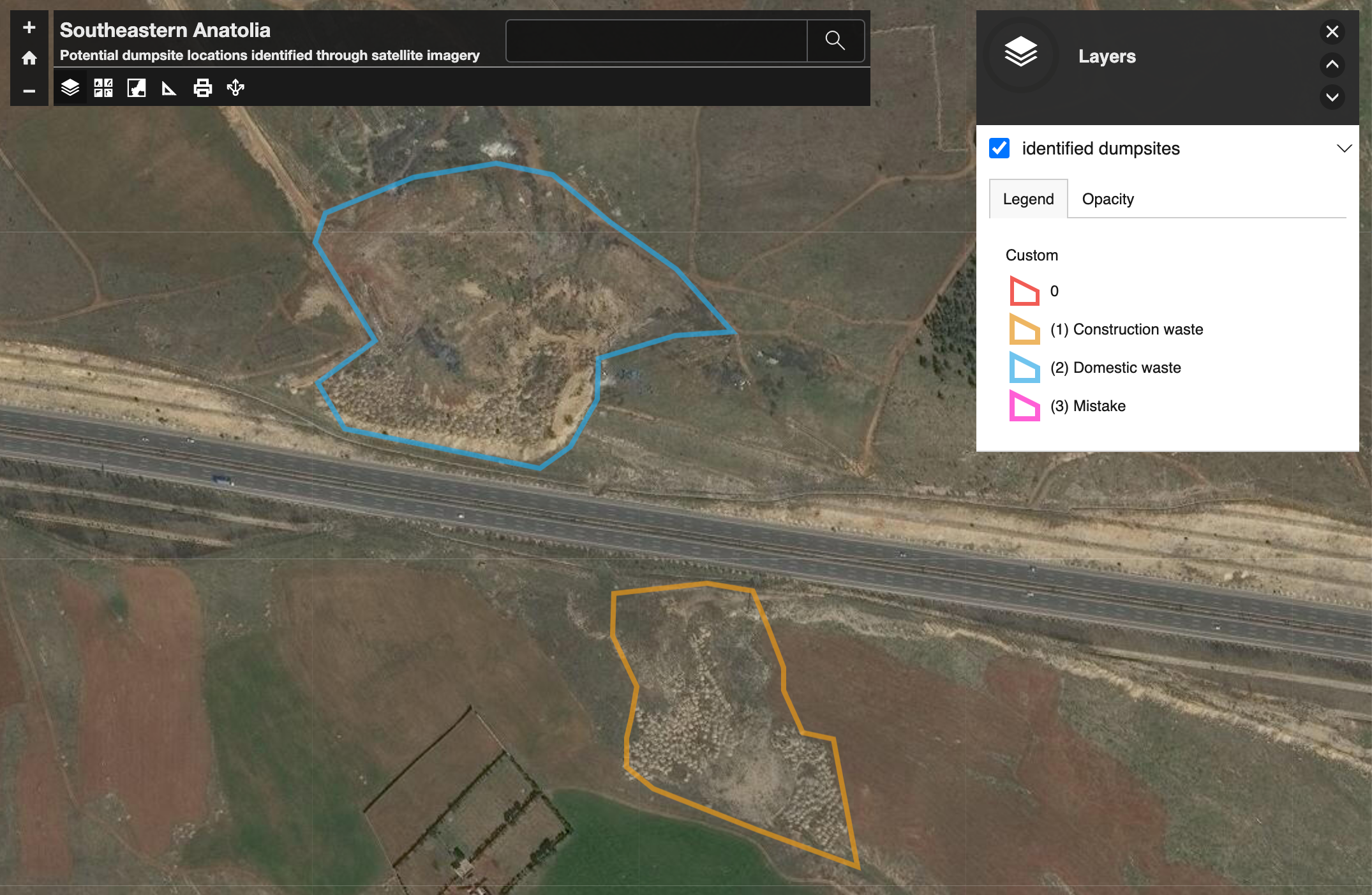Click into the search input field
Image resolution: width=1372 pixels, height=895 pixels.
pos(656,41)
